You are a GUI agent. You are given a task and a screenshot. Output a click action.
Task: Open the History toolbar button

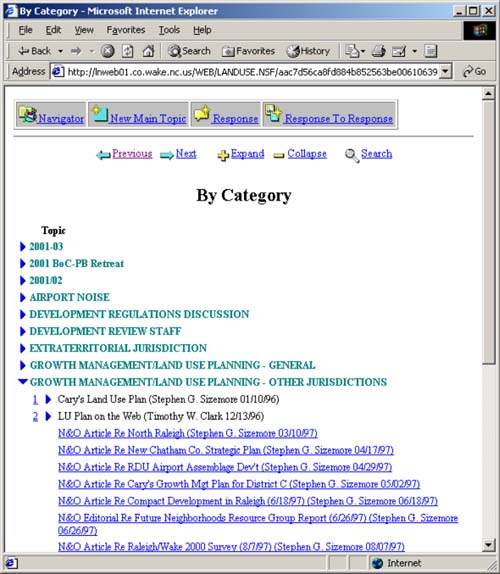coord(308,51)
